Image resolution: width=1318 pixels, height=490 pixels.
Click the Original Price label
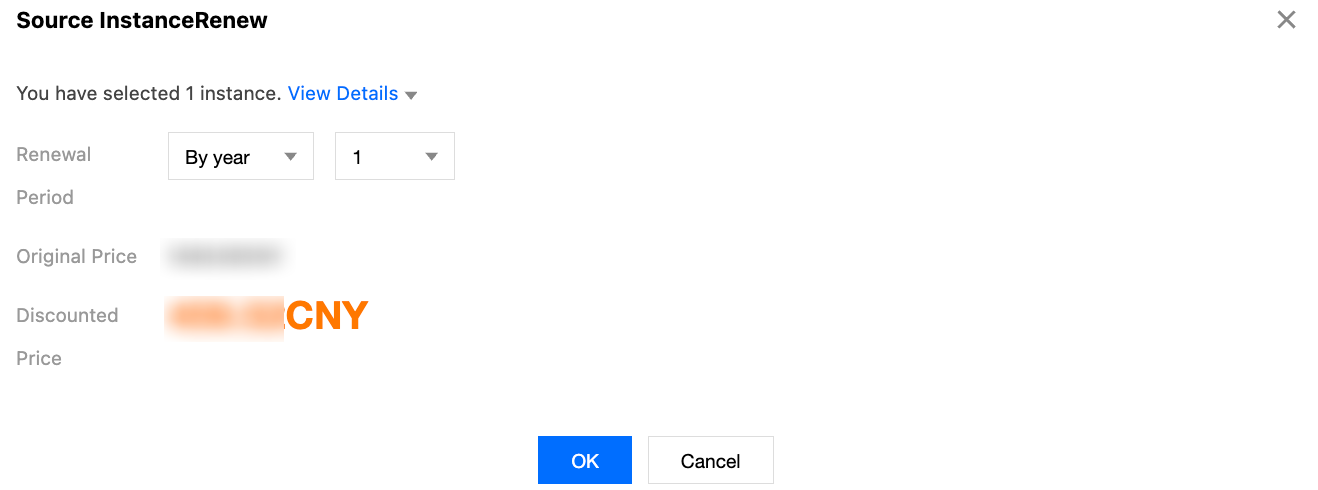point(76,257)
